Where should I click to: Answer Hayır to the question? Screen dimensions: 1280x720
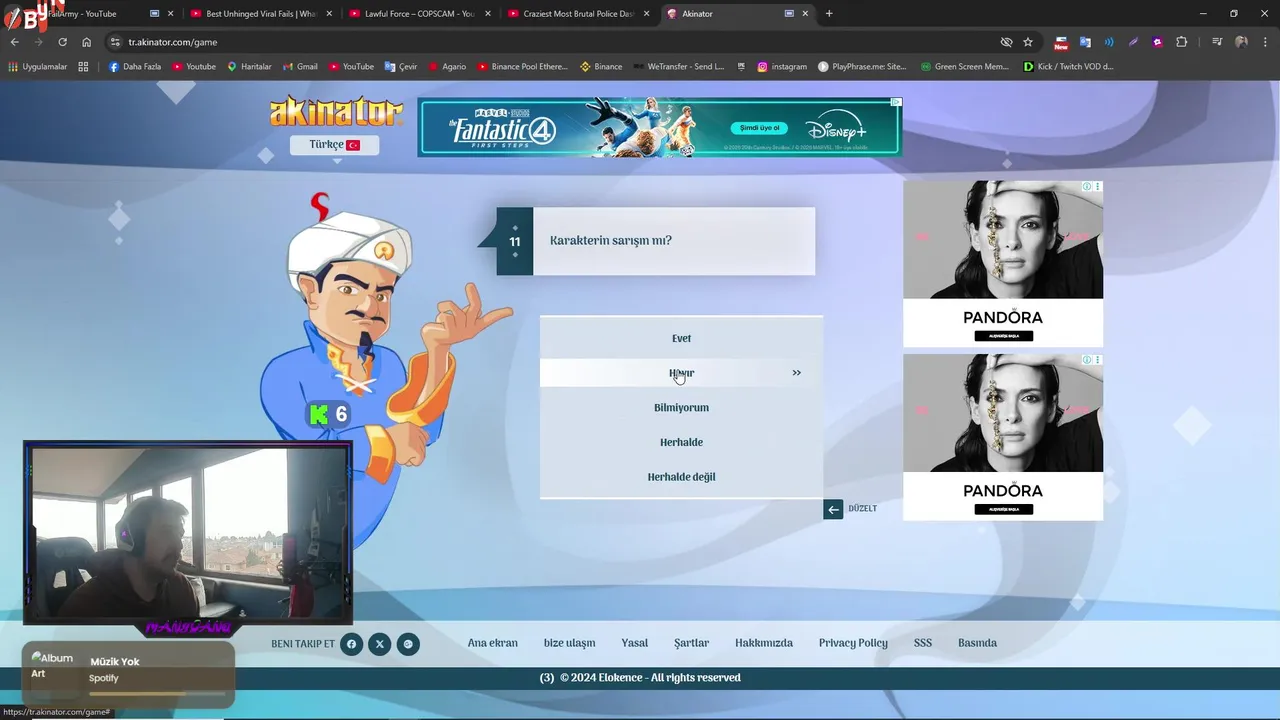click(681, 373)
